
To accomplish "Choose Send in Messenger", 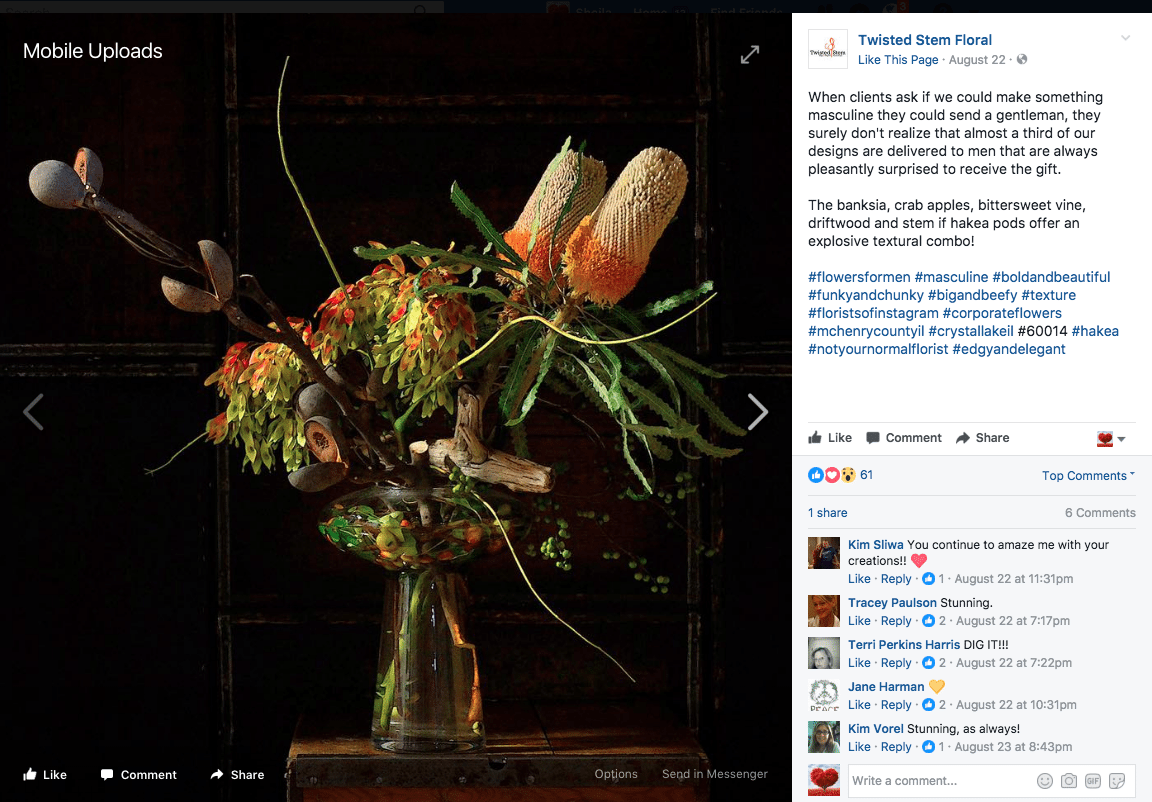I will (715, 774).
